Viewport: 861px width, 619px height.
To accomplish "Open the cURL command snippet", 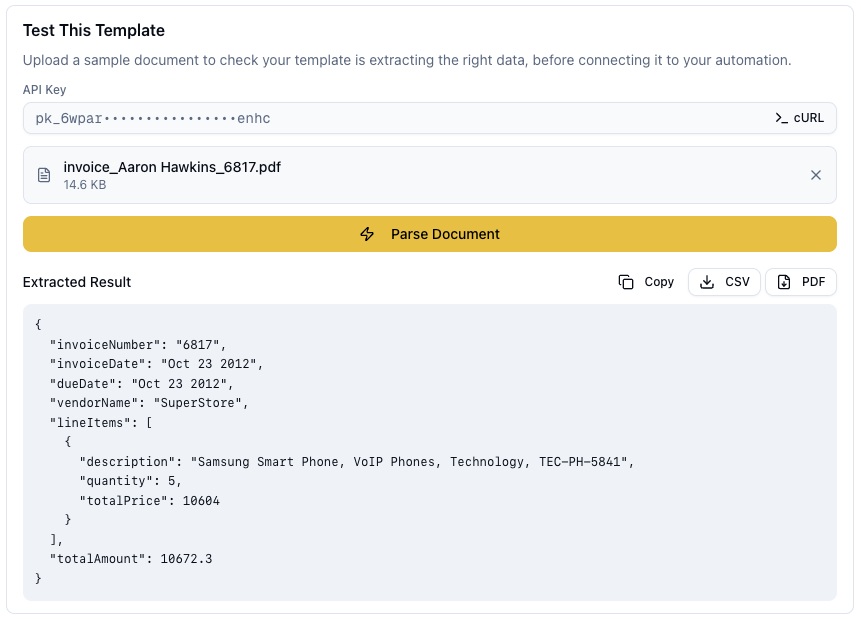I will coord(799,118).
